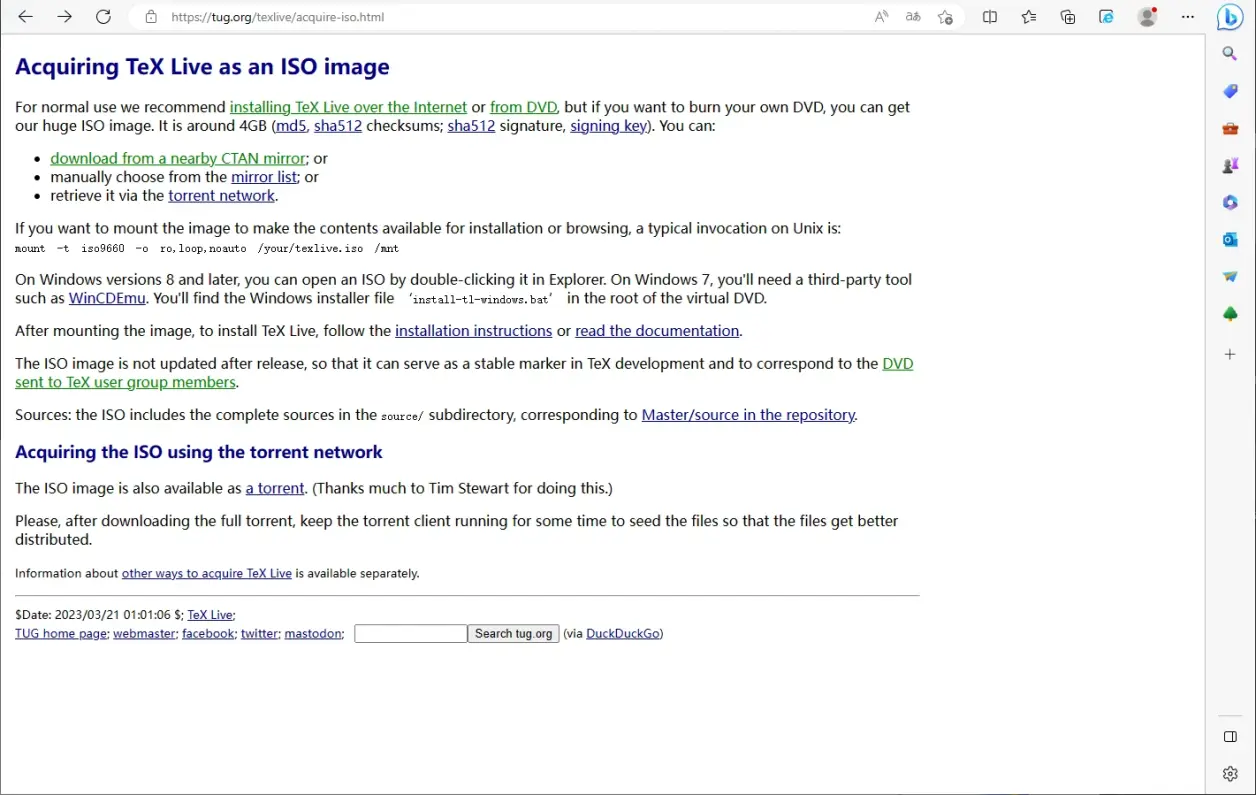The width and height of the screenshot is (1256, 795).
Task: Open sidebar settings gear
Action: pyautogui.click(x=1230, y=774)
